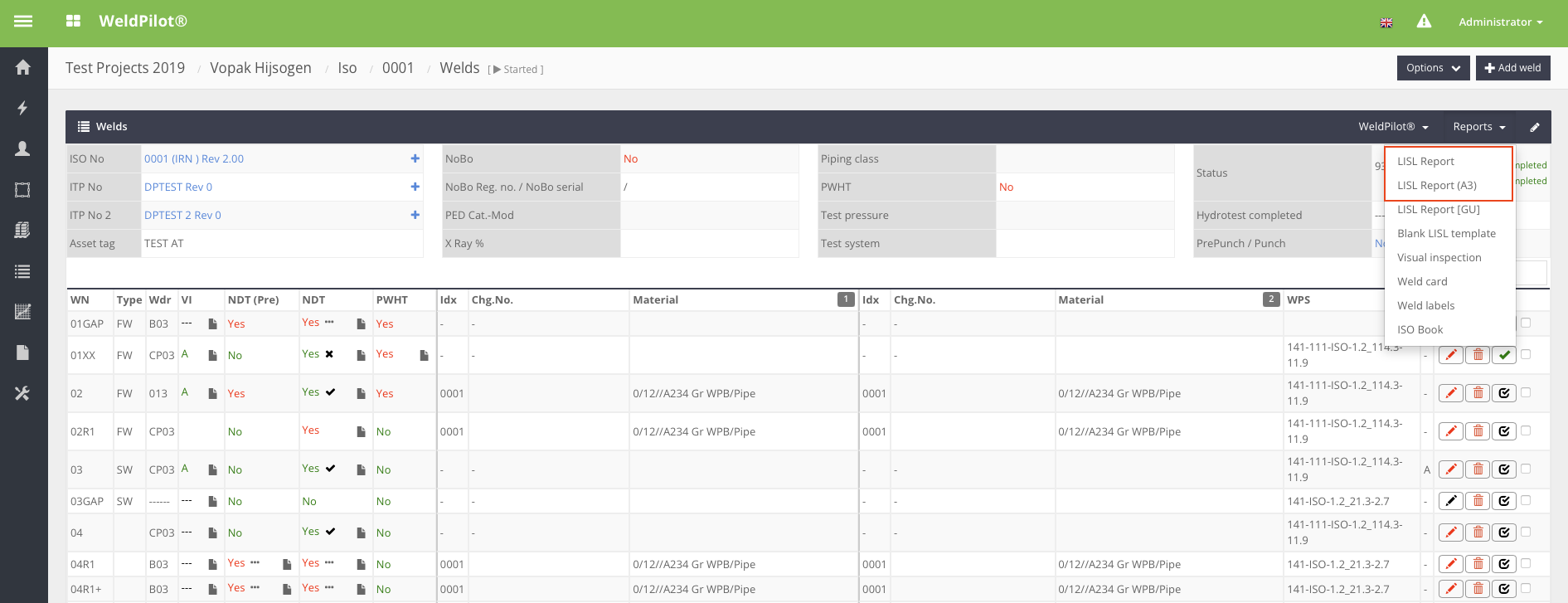Click the red delete icon for weld 02

1478,393
